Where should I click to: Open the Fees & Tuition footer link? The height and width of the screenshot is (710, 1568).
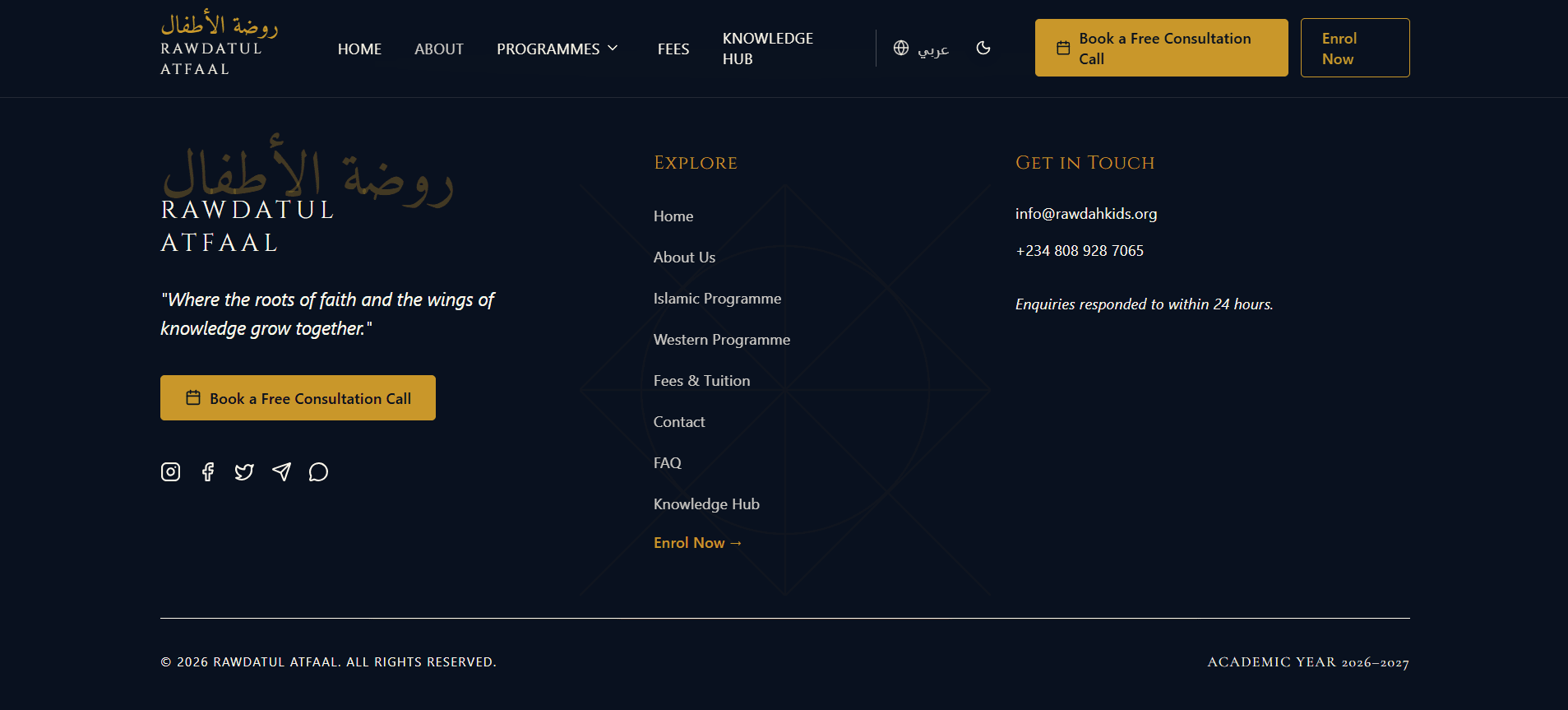tap(701, 381)
